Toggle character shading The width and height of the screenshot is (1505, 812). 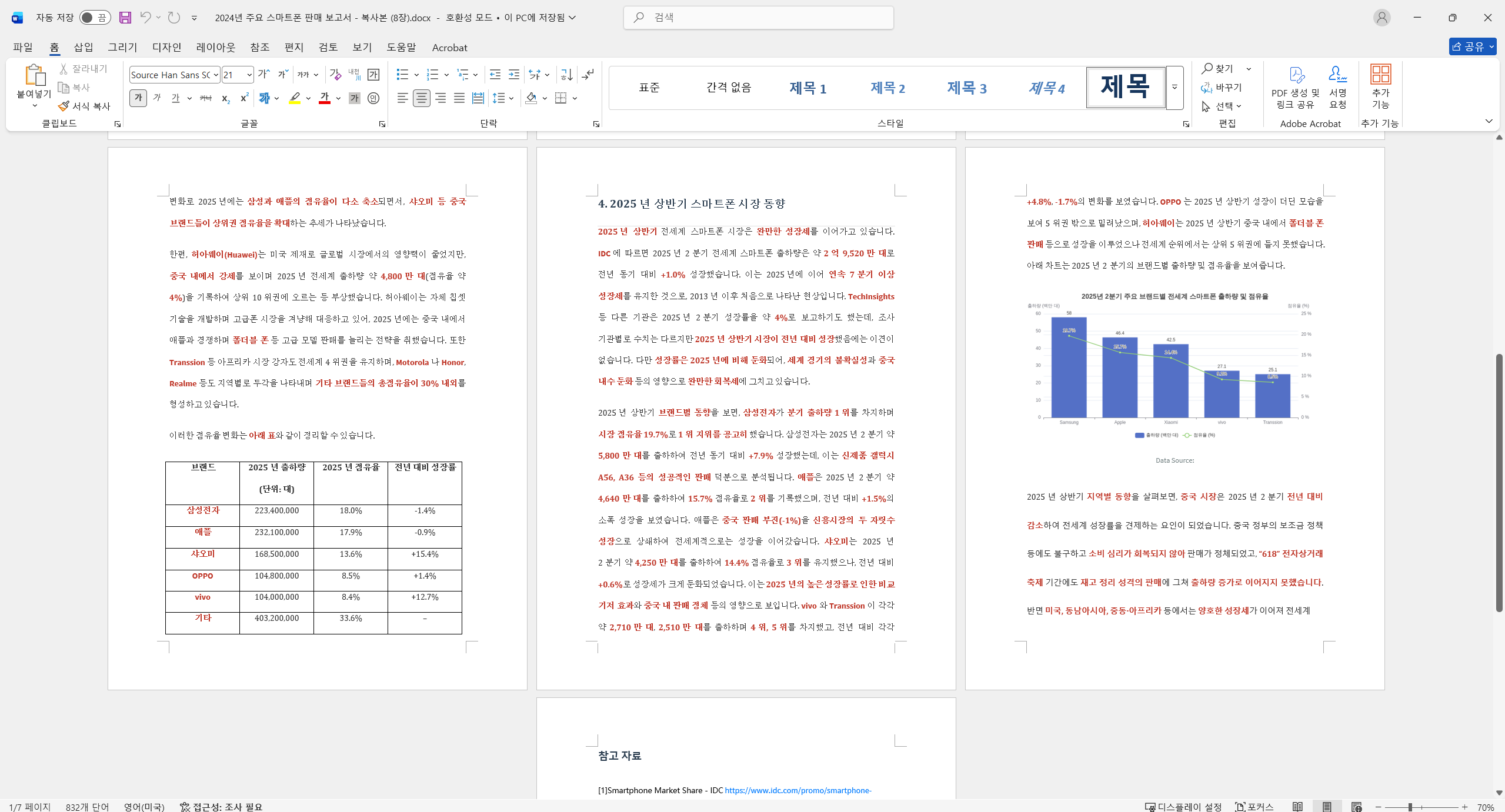pyautogui.click(x=354, y=98)
